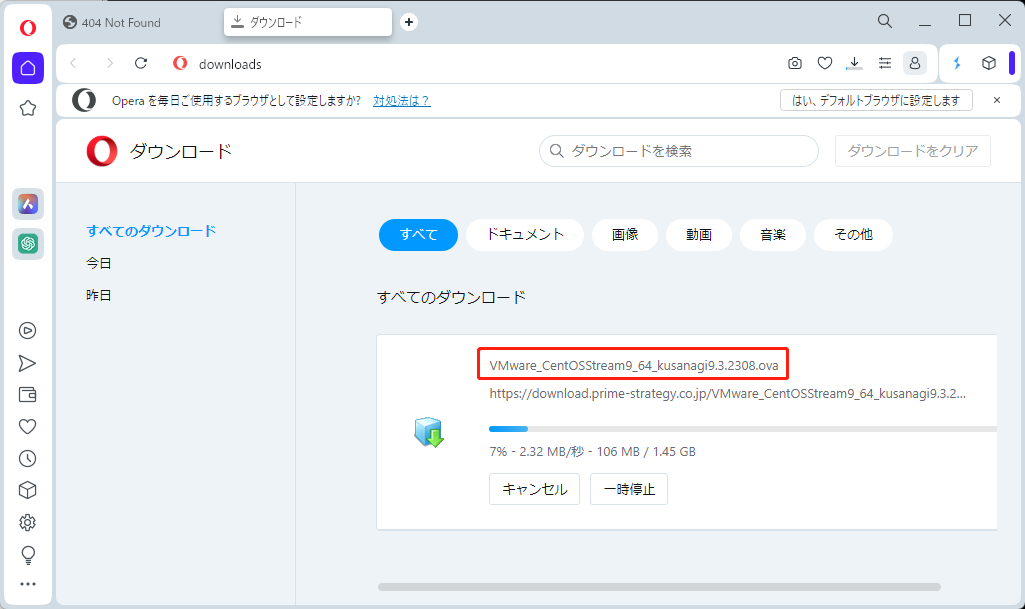Viewport: 1025px width, 609px height.
Task: Add page to bookmarks heart icon
Action: (825, 63)
